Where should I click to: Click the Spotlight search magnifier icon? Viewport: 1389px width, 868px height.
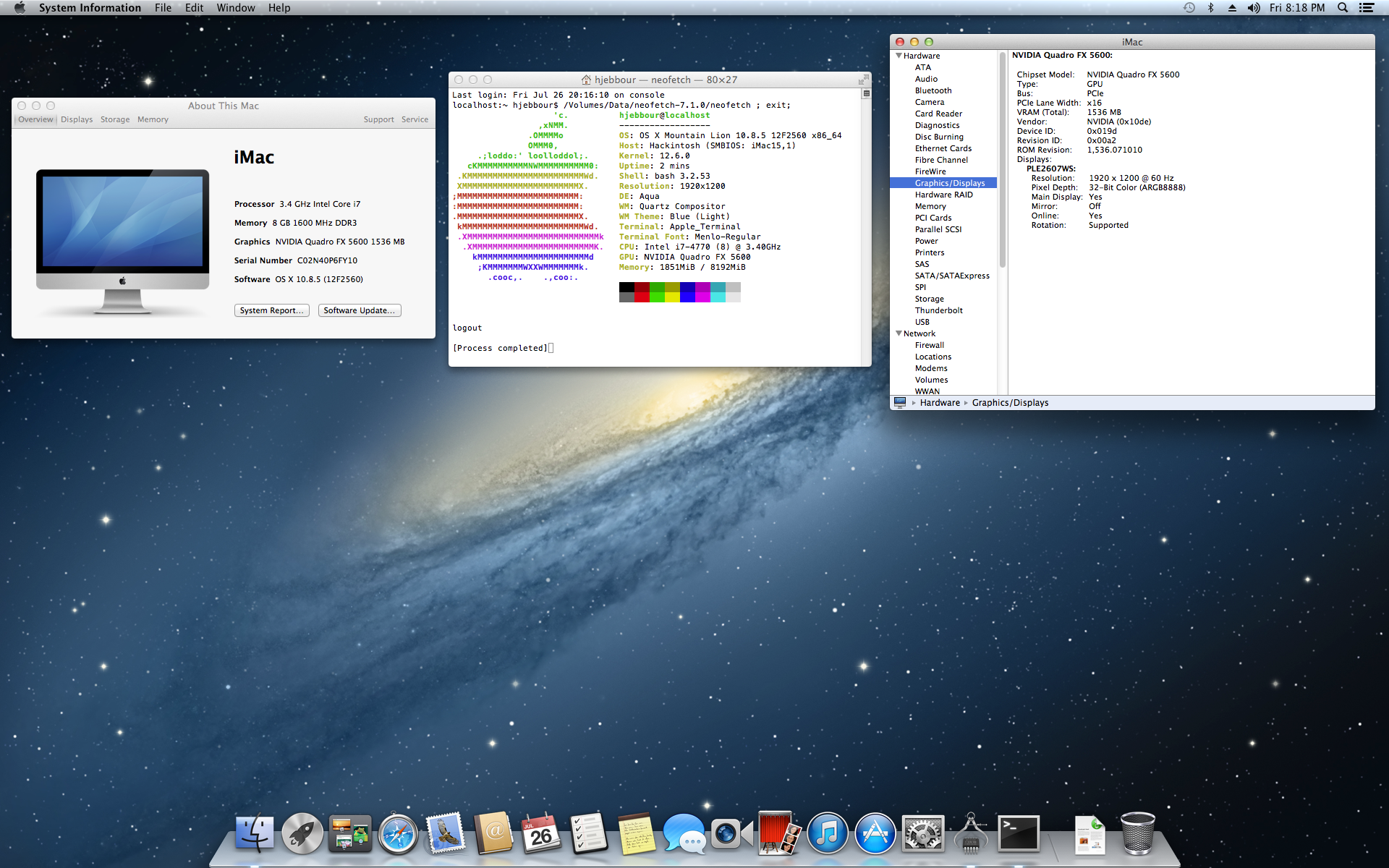click(1343, 8)
